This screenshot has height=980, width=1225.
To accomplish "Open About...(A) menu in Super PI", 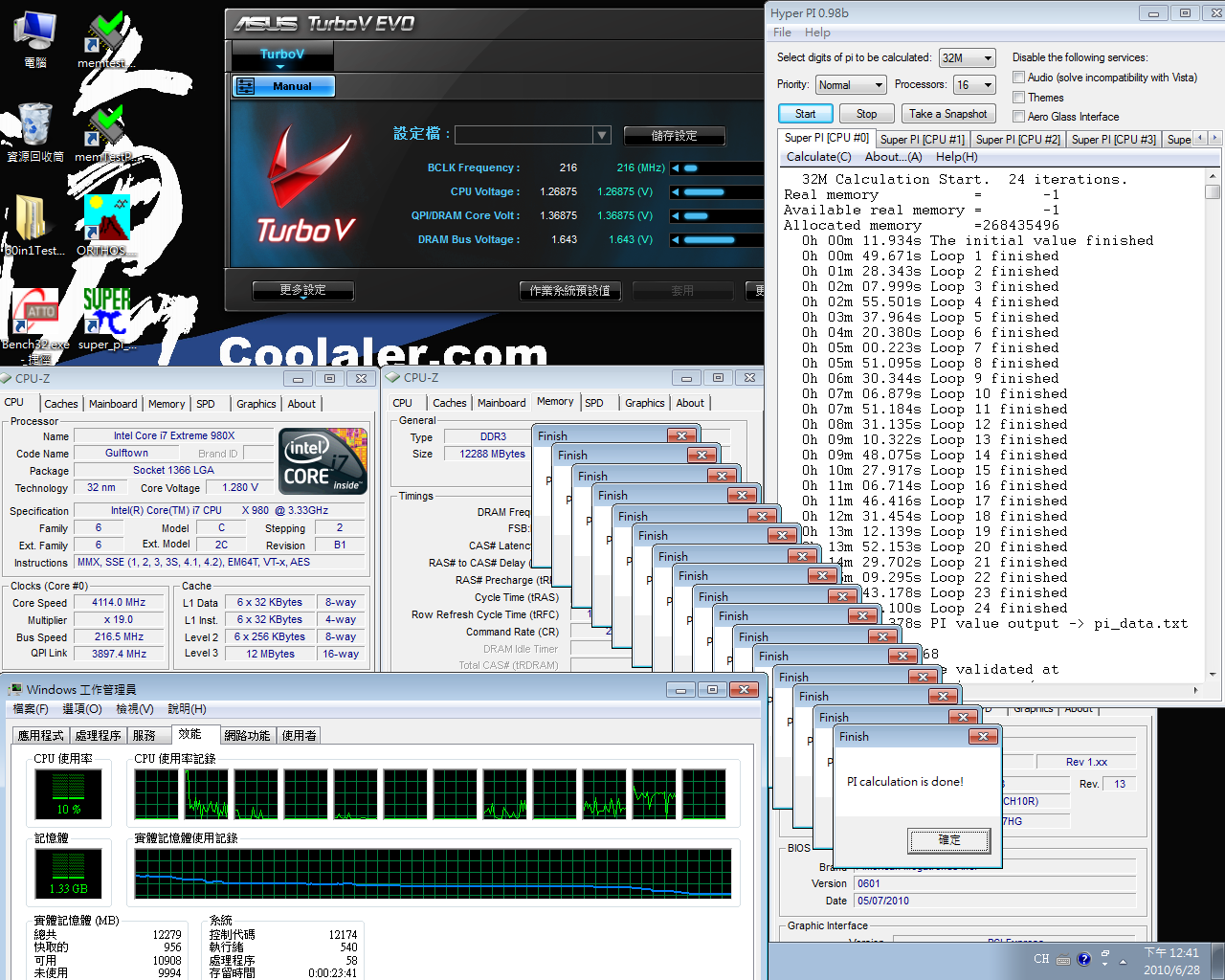I will 894,157.
